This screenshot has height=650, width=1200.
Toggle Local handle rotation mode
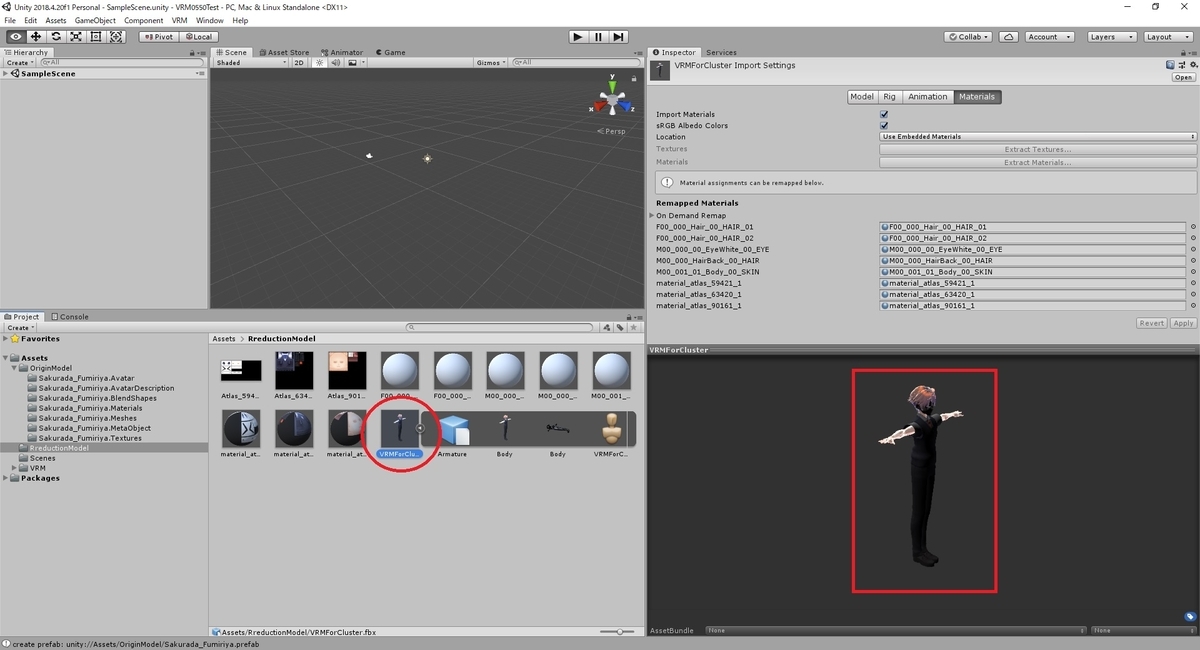199,37
